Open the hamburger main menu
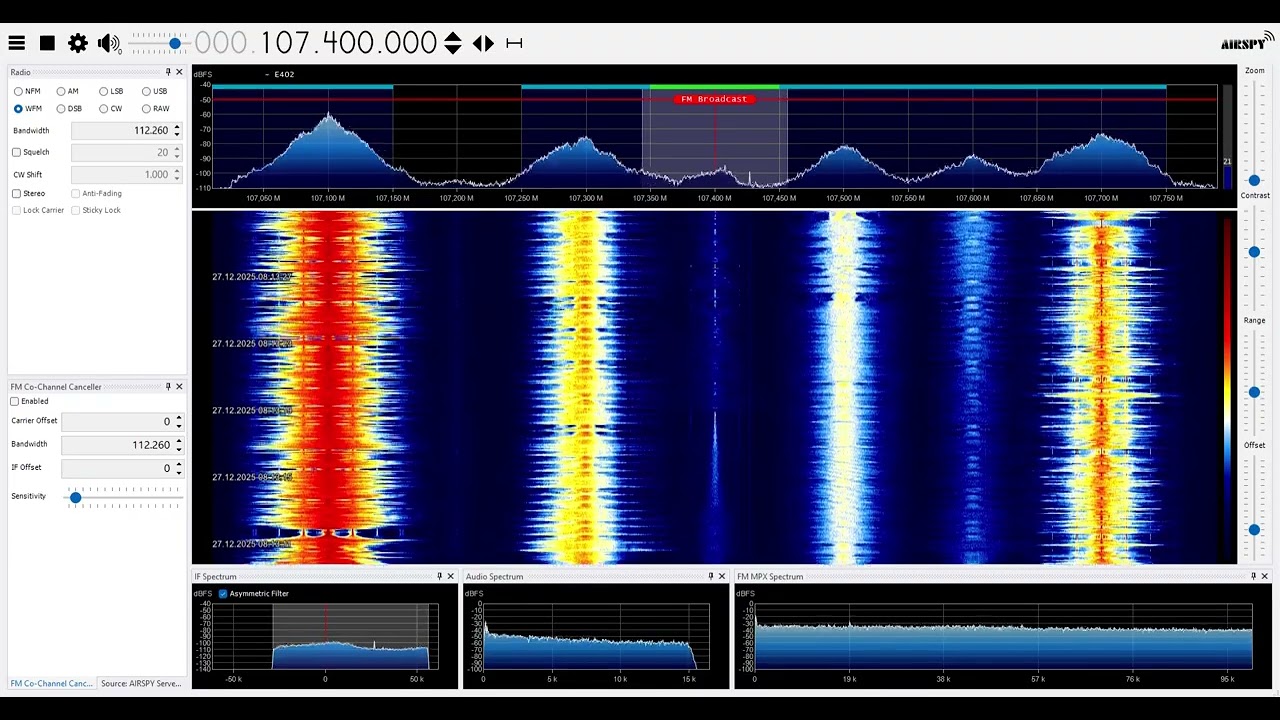Viewport: 1280px width, 720px height. tap(17, 43)
